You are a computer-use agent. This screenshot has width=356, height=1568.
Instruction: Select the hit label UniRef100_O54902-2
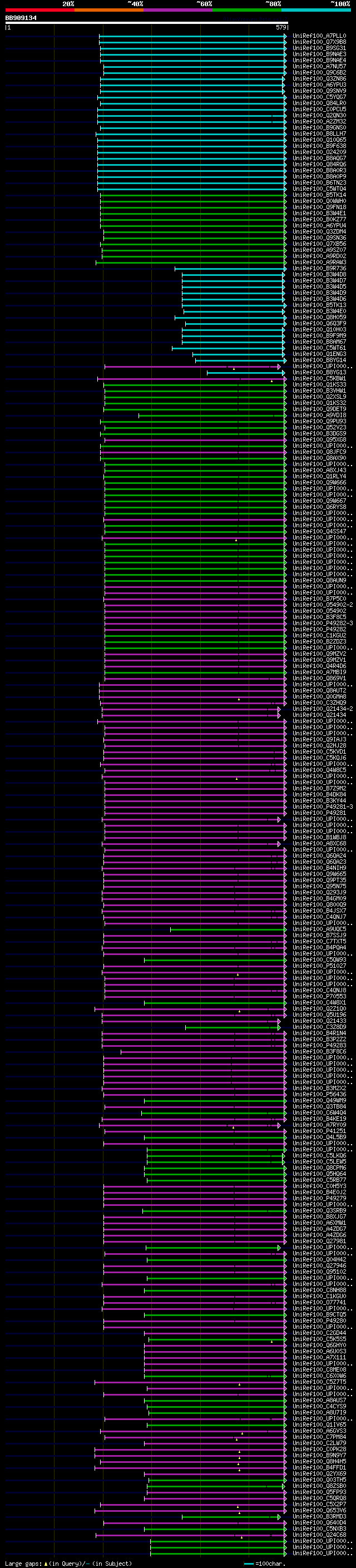point(323,605)
